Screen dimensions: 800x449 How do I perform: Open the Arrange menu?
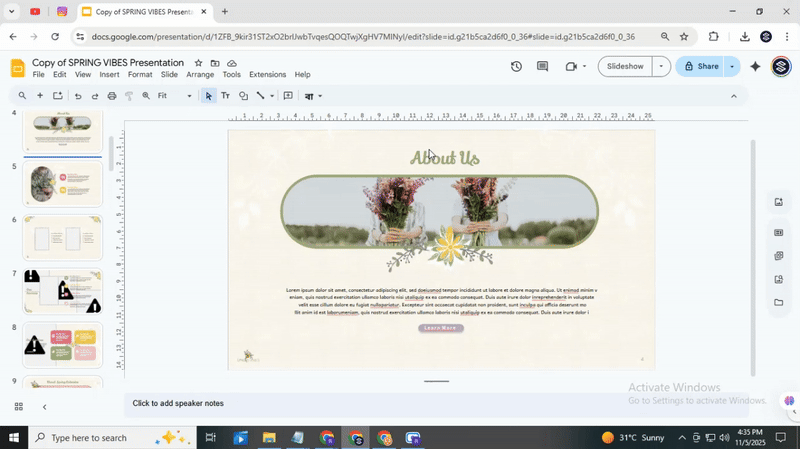[200, 75]
